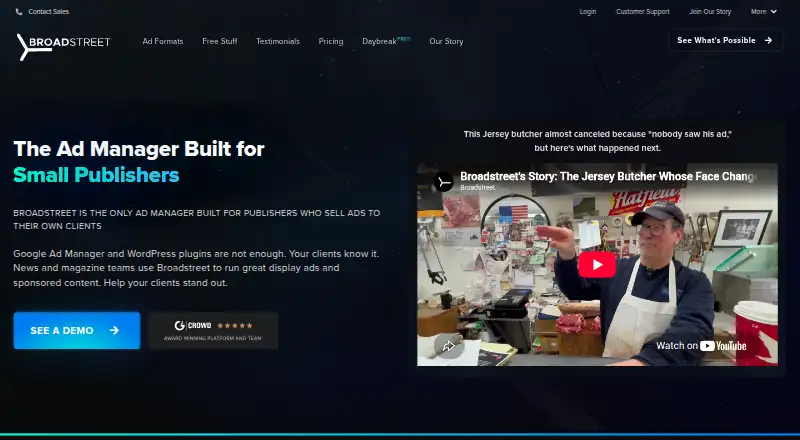
Task: Click Watch on YouTube
Action: (x=701, y=346)
